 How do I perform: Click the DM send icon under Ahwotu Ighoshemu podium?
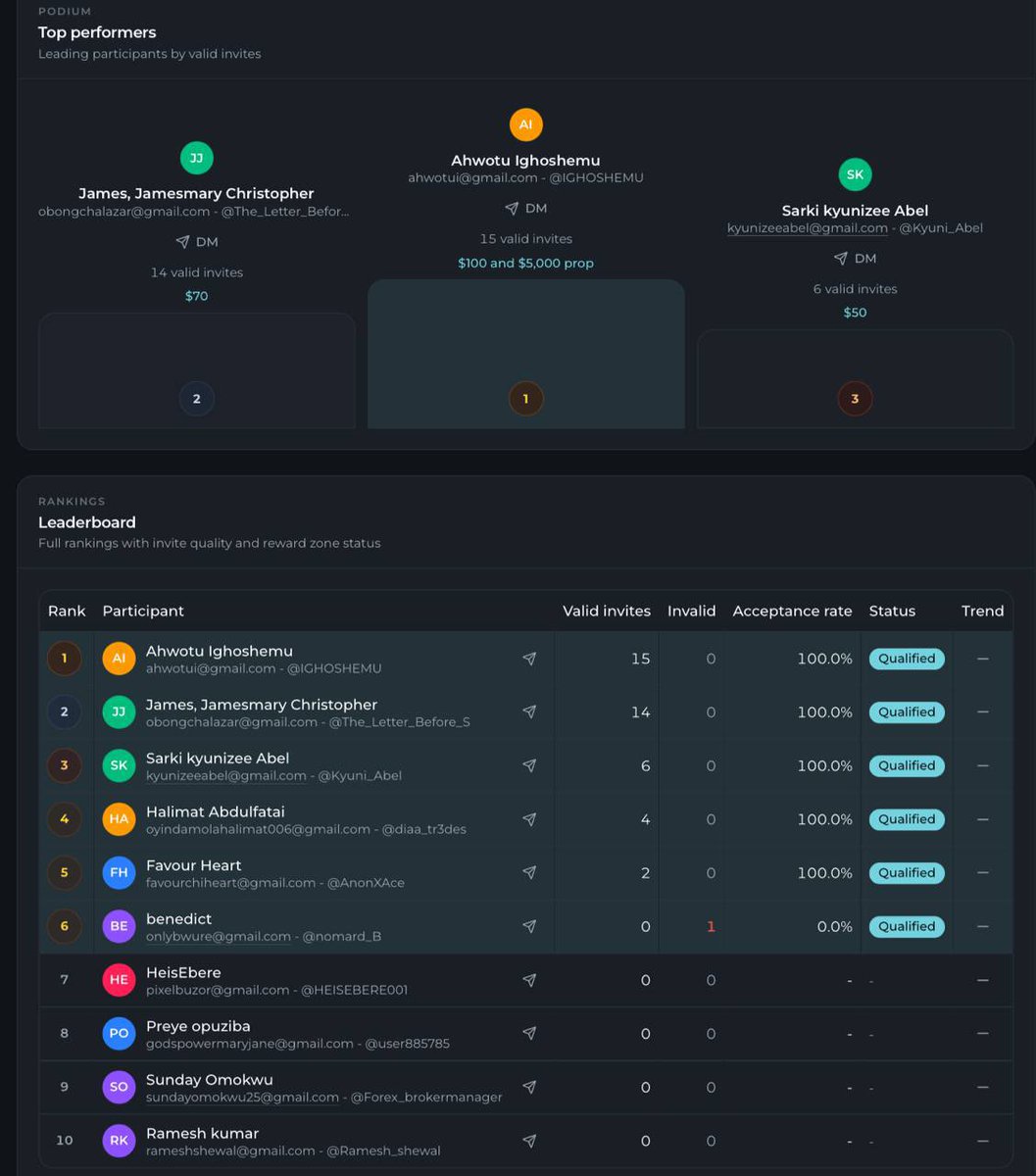[x=512, y=209]
